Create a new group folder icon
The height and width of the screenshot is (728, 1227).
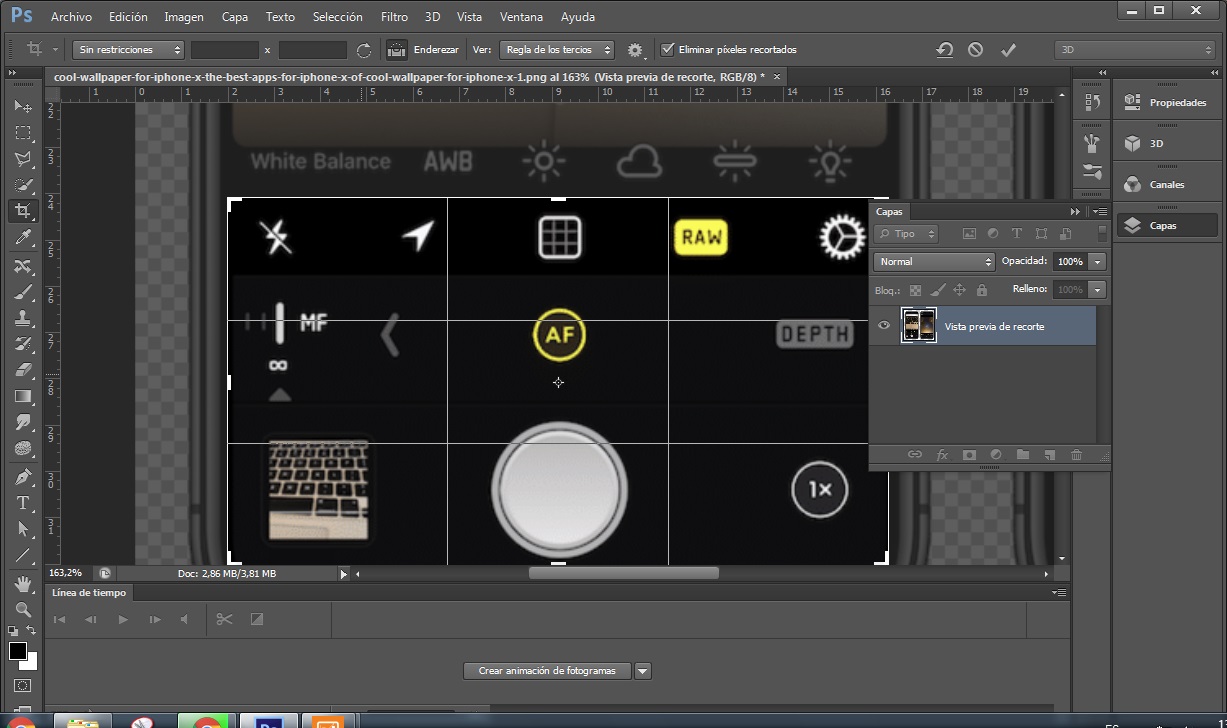tap(1022, 454)
